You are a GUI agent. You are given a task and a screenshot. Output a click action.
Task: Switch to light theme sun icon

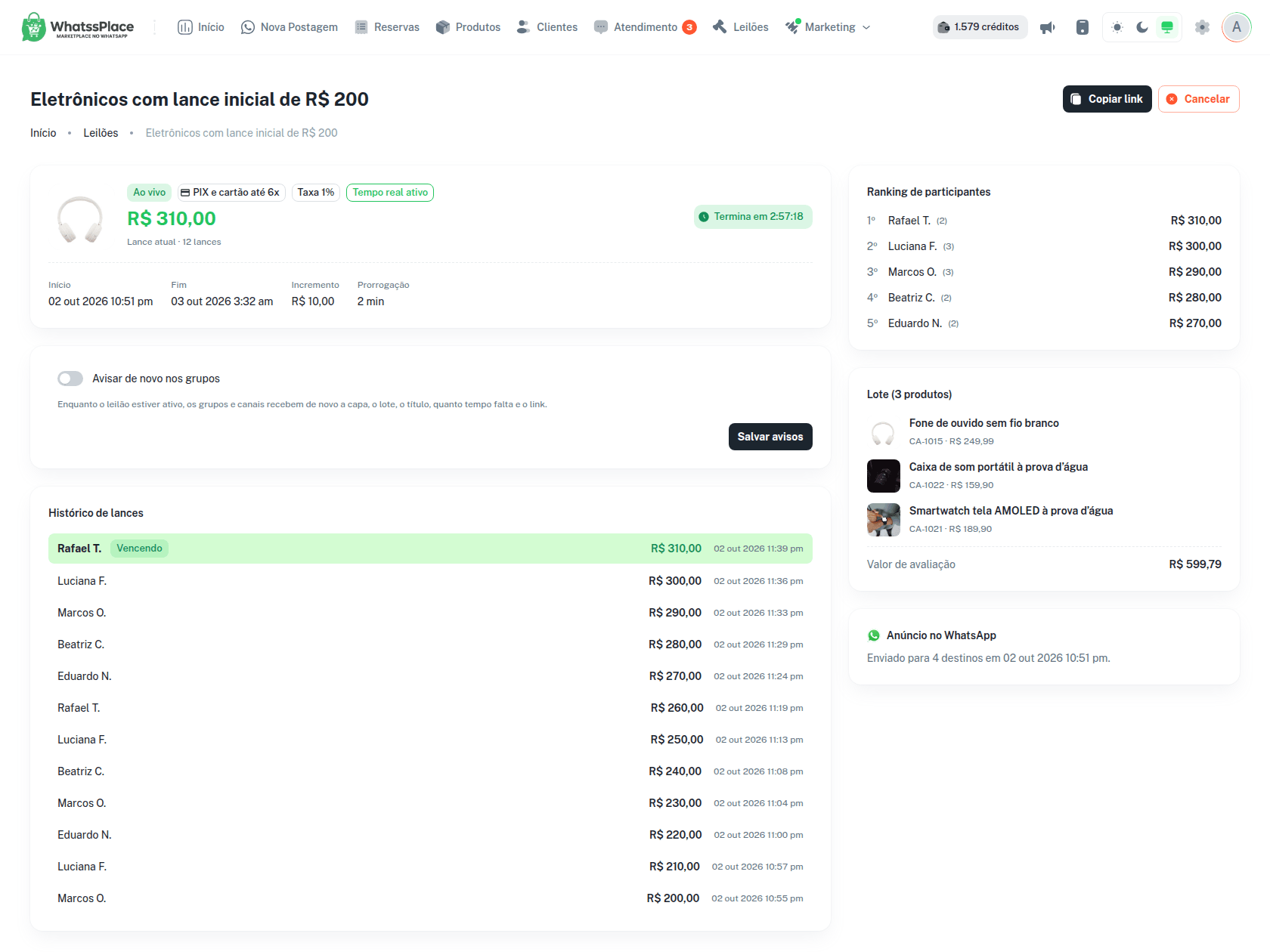click(1117, 27)
